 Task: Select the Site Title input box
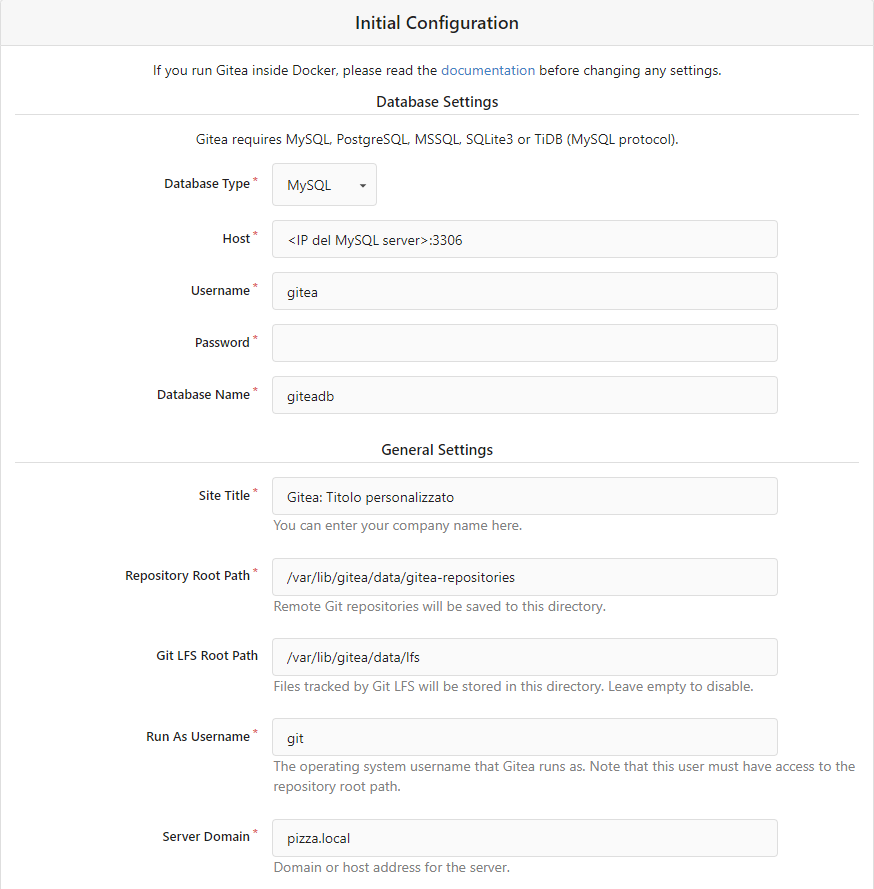525,496
